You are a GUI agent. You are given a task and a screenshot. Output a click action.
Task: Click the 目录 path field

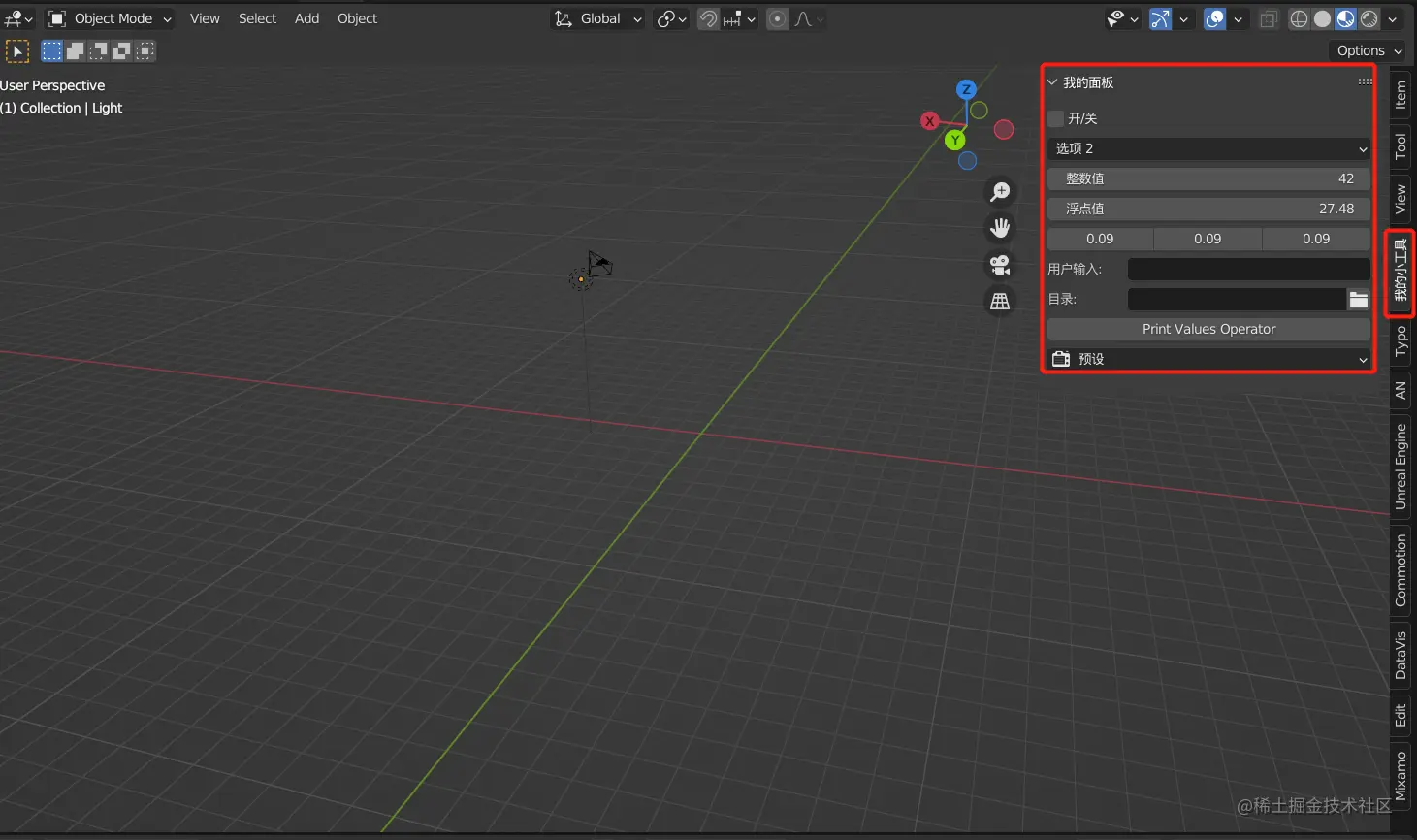point(1237,299)
